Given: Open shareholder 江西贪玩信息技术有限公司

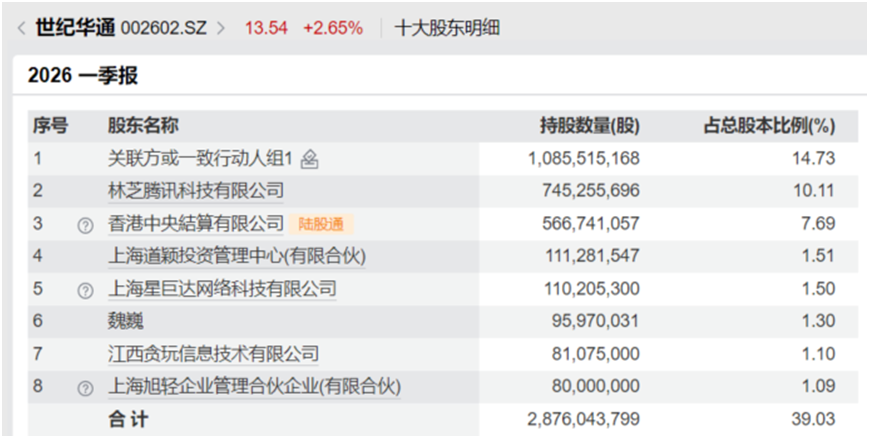Looking at the screenshot, I should pyautogui.click(x=213, y=354).
